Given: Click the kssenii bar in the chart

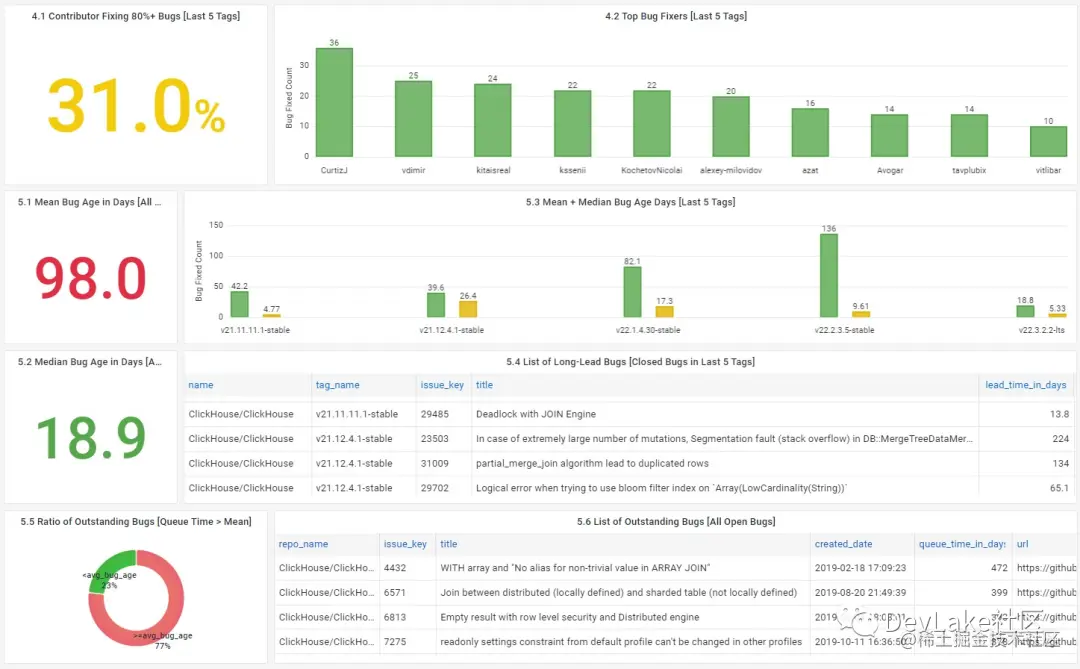Looking at the screenshot, I should 572,123.
